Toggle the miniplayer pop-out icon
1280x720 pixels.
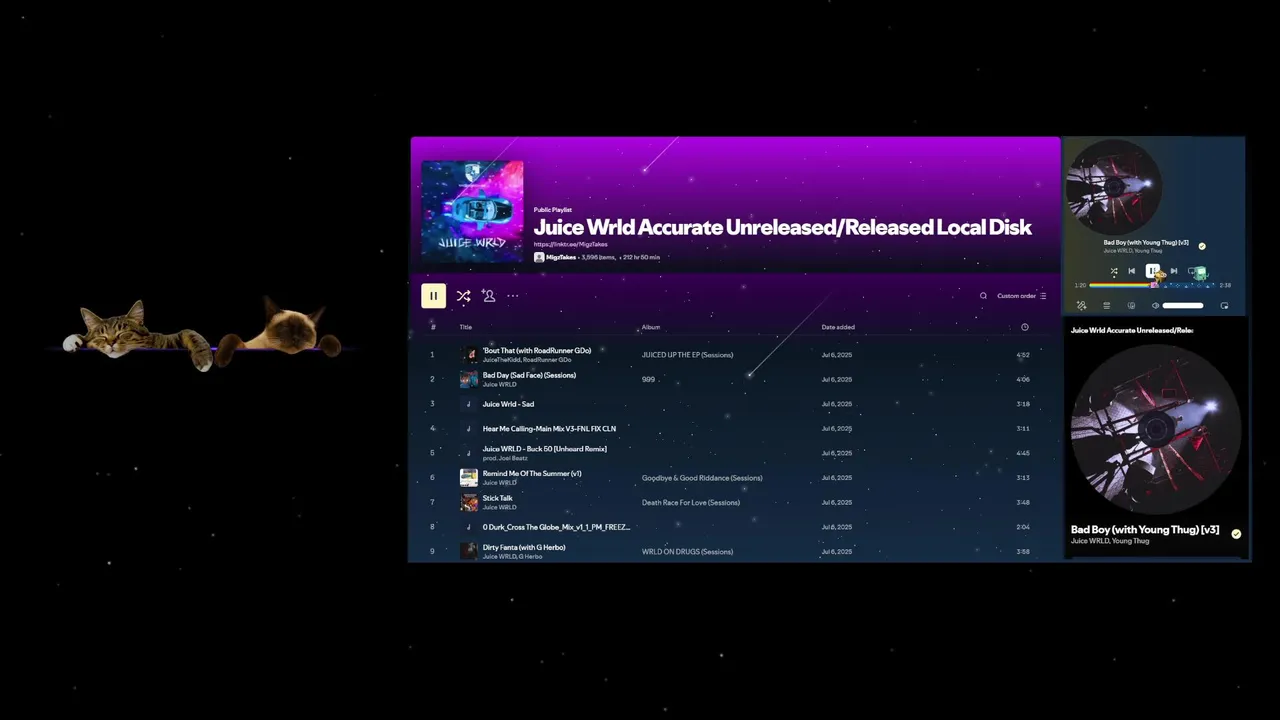point(1224,306)
